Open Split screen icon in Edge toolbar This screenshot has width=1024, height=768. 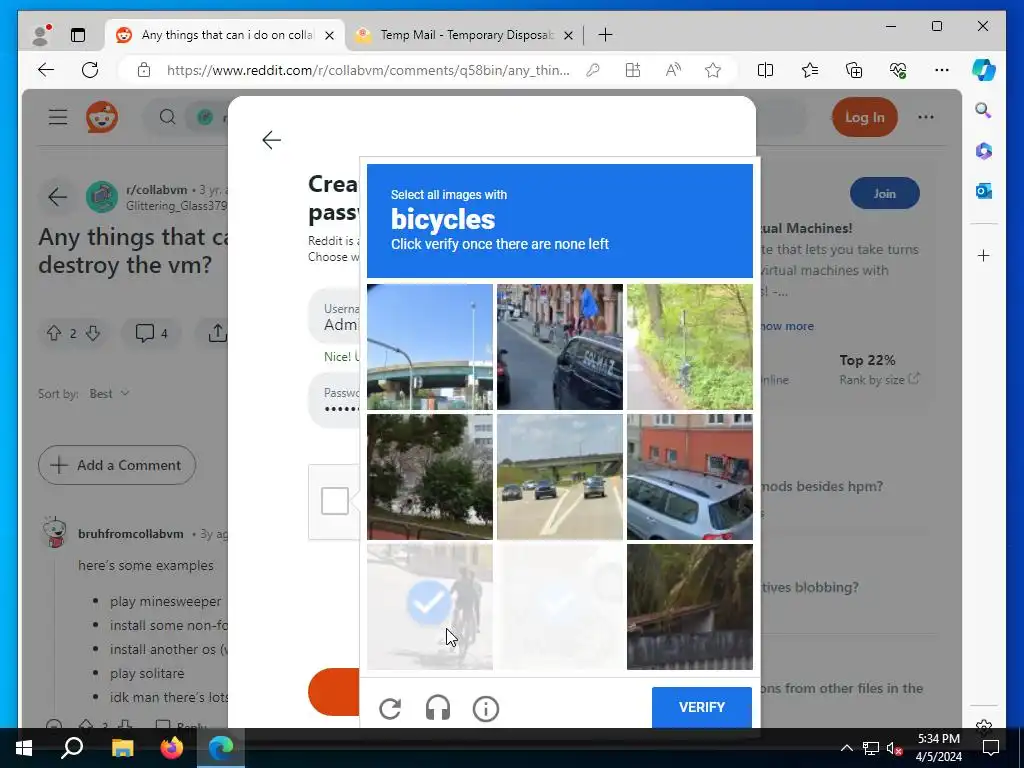(765, 70)
